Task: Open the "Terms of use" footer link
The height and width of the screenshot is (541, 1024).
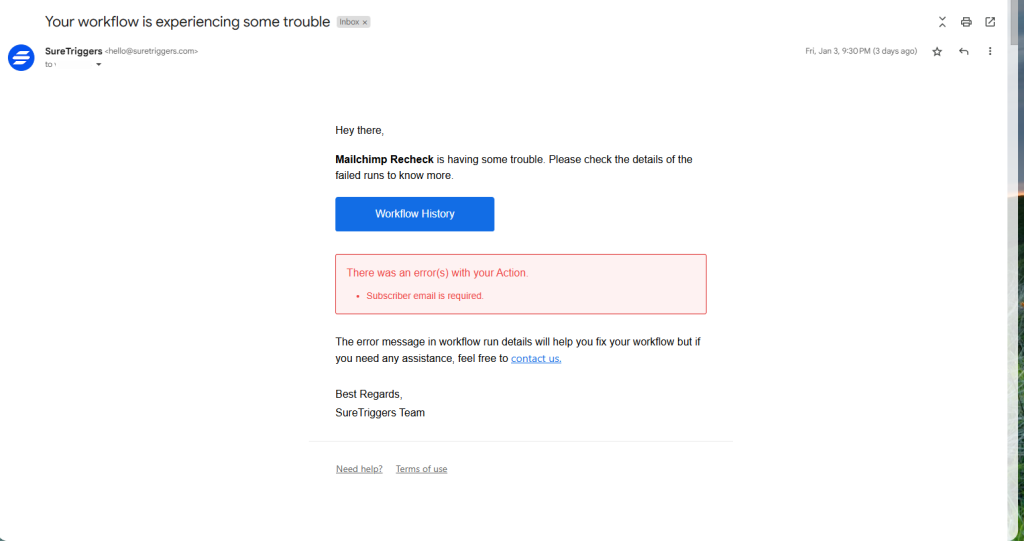Action: click(421, 469)
